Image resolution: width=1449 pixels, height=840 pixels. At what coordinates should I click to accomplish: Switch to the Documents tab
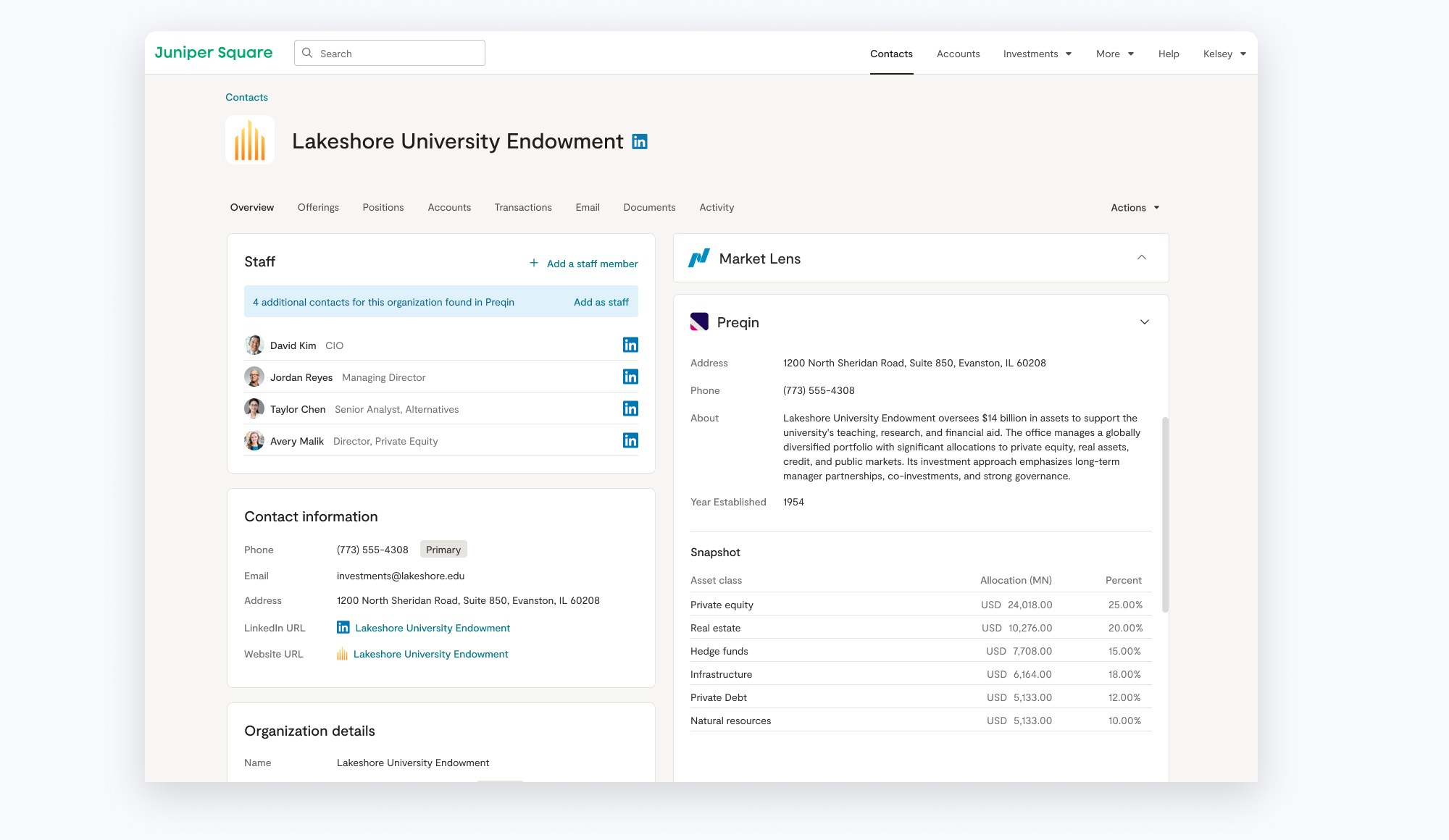click(649, 208)
